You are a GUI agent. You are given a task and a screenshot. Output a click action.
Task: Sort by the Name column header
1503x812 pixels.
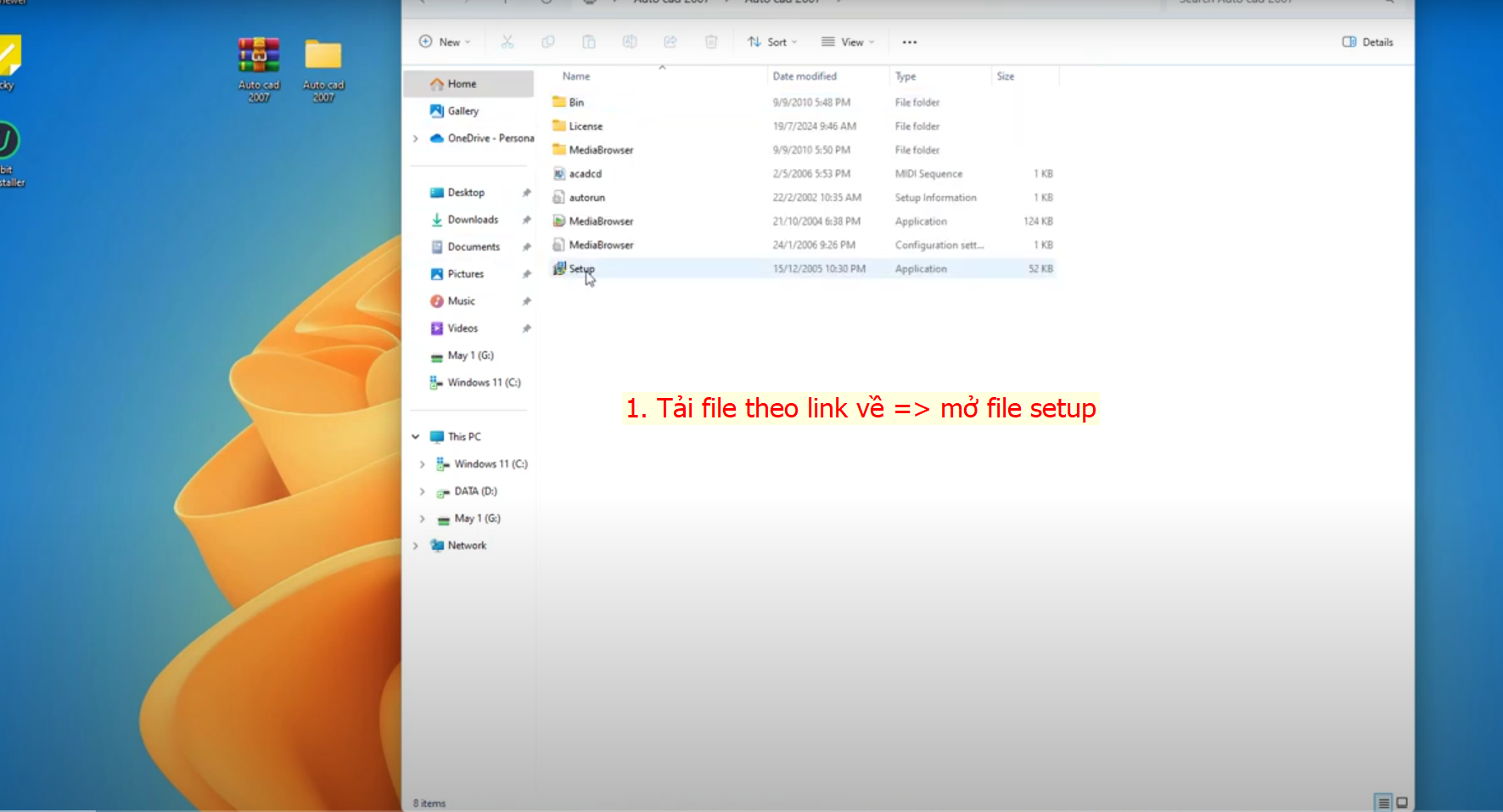coord(576,76)
